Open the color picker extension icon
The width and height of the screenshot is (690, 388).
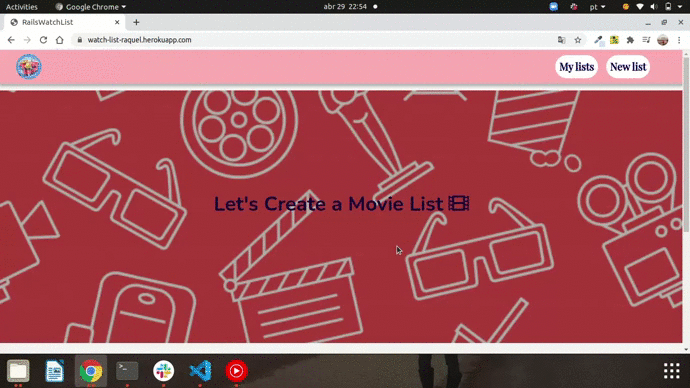click(598, 40)
